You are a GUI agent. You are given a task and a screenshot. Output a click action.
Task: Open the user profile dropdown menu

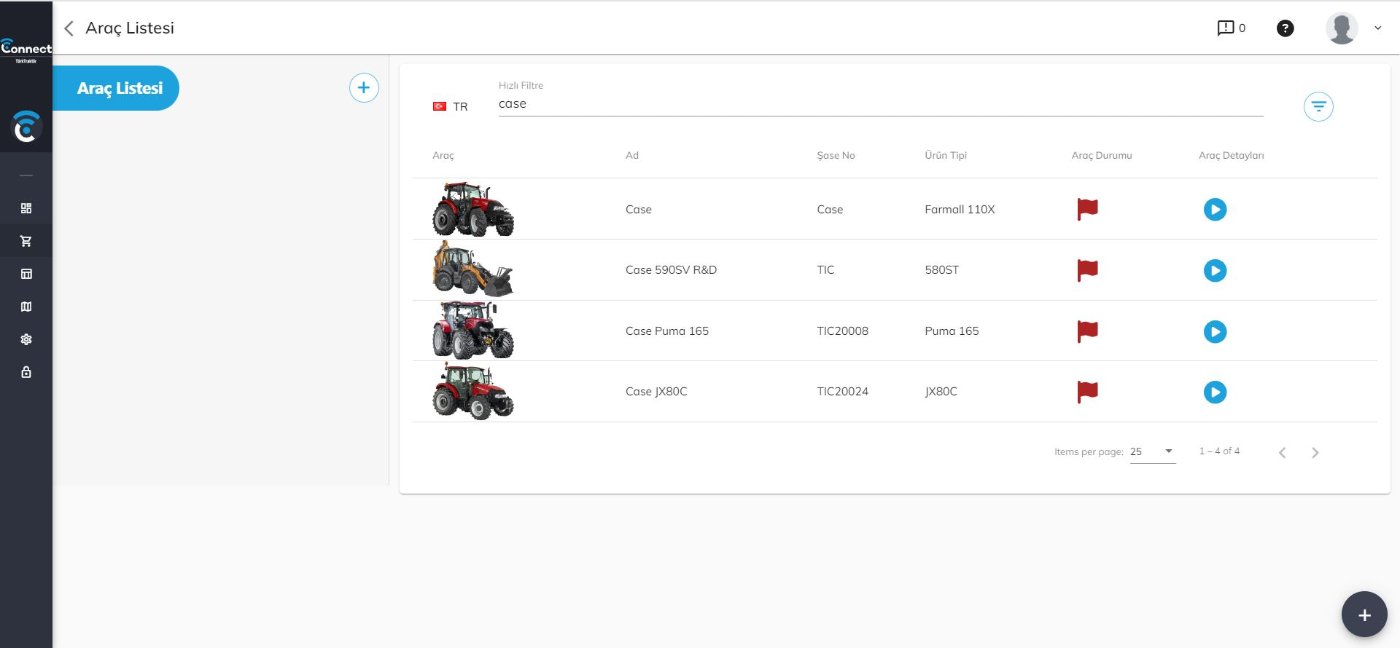(1353, 28)
